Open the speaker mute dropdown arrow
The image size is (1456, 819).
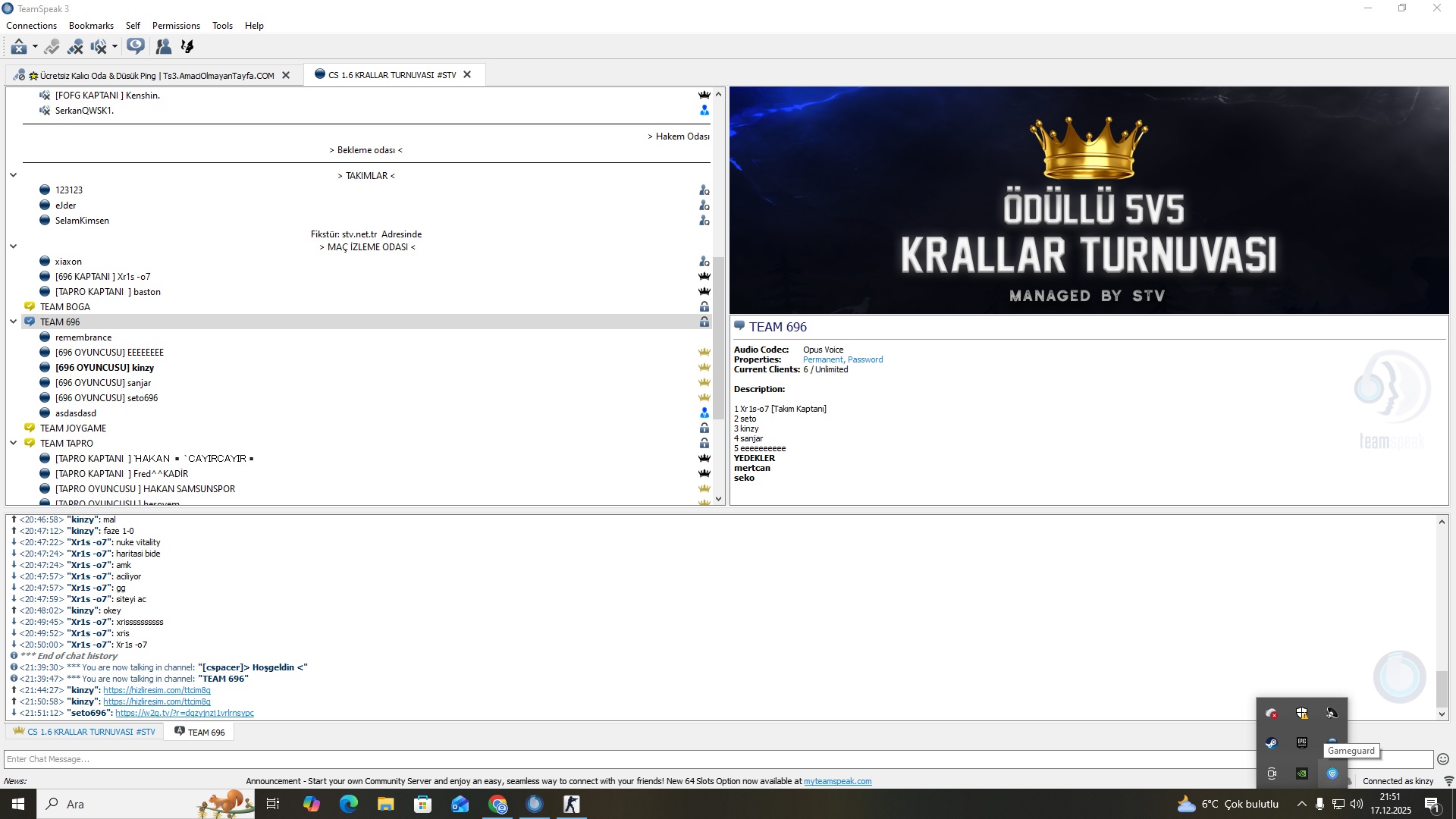click(115, 47)
